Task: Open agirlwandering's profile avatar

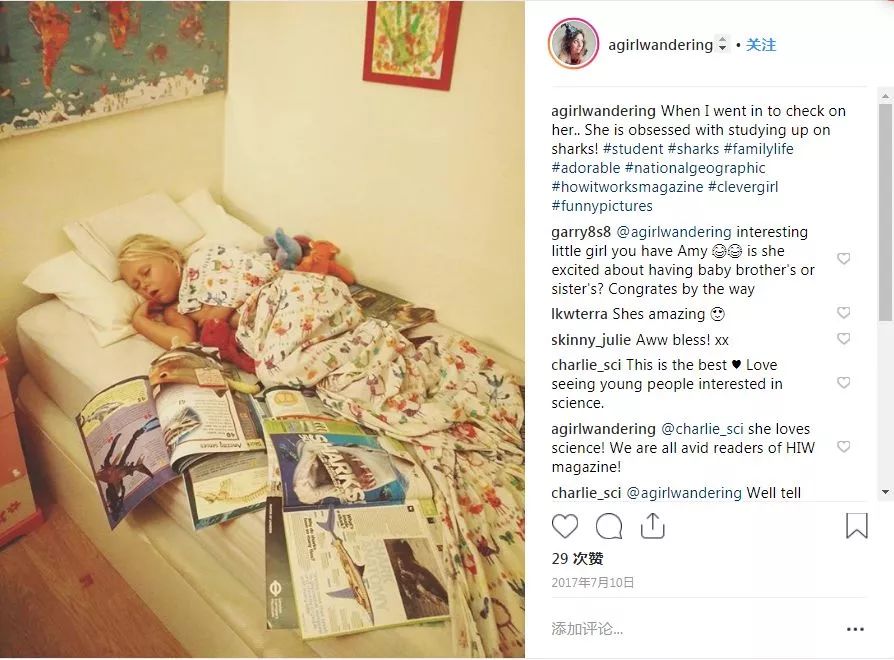Action: [573, 43]
